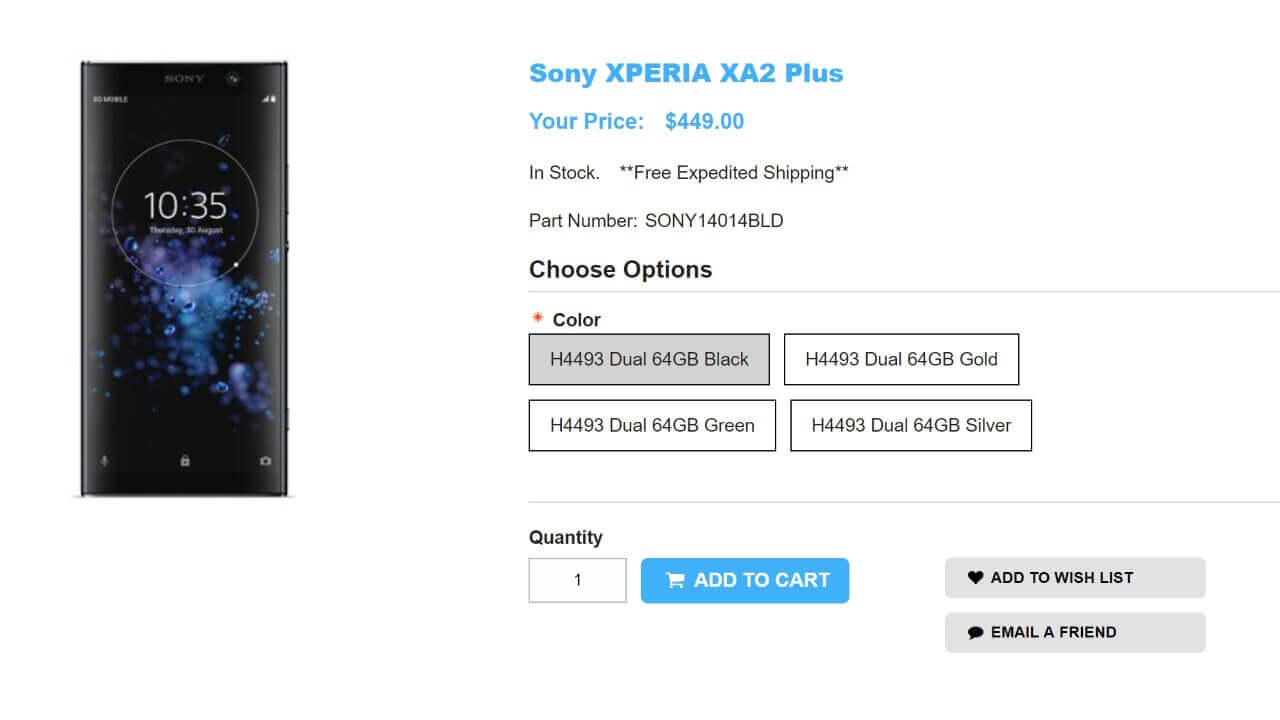
Task: Click the Quantity input field
Action: click(577, 580)
